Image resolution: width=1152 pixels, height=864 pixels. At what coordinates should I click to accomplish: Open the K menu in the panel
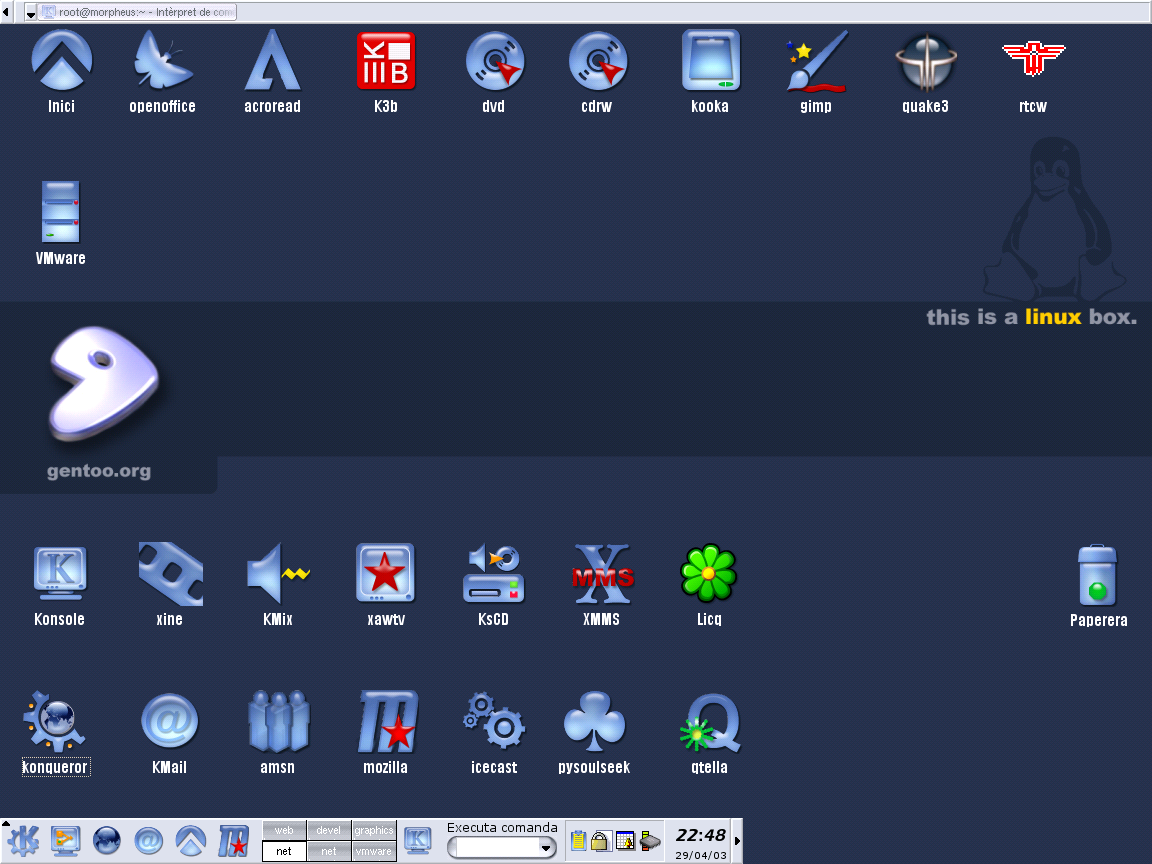pos(22,840)
